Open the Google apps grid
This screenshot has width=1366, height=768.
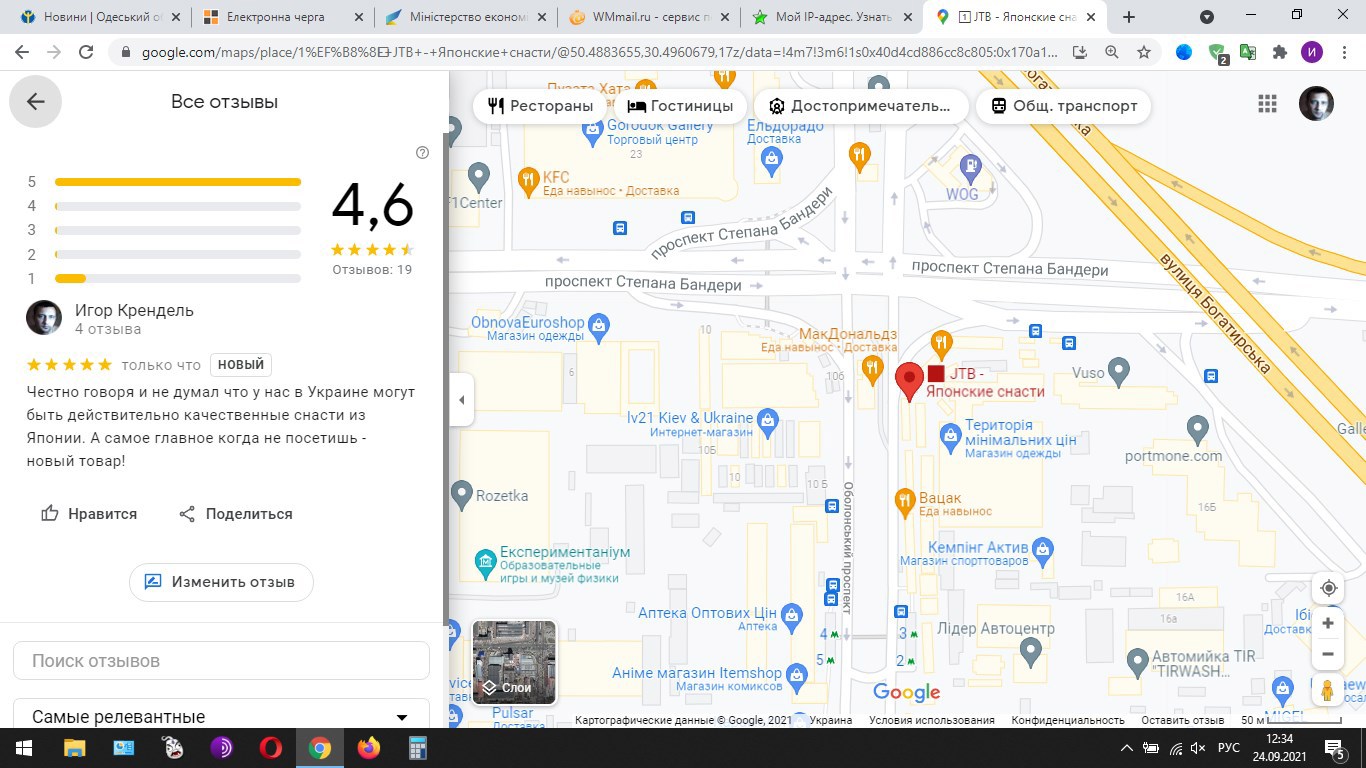coord(1268,104)
